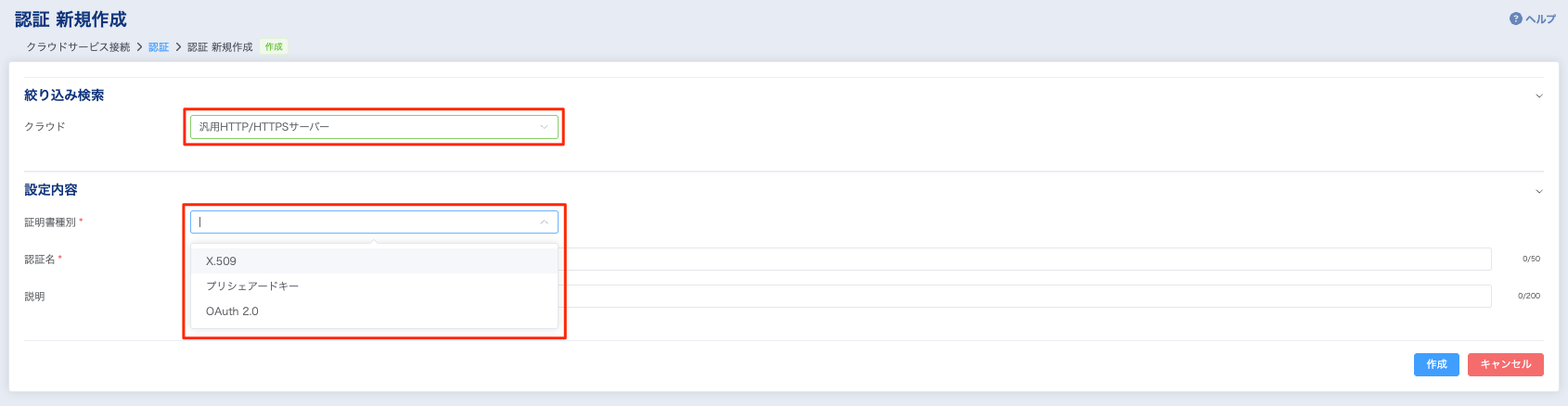
Task: Click the red キャンセル button
Action: (x=1505, y=364)
